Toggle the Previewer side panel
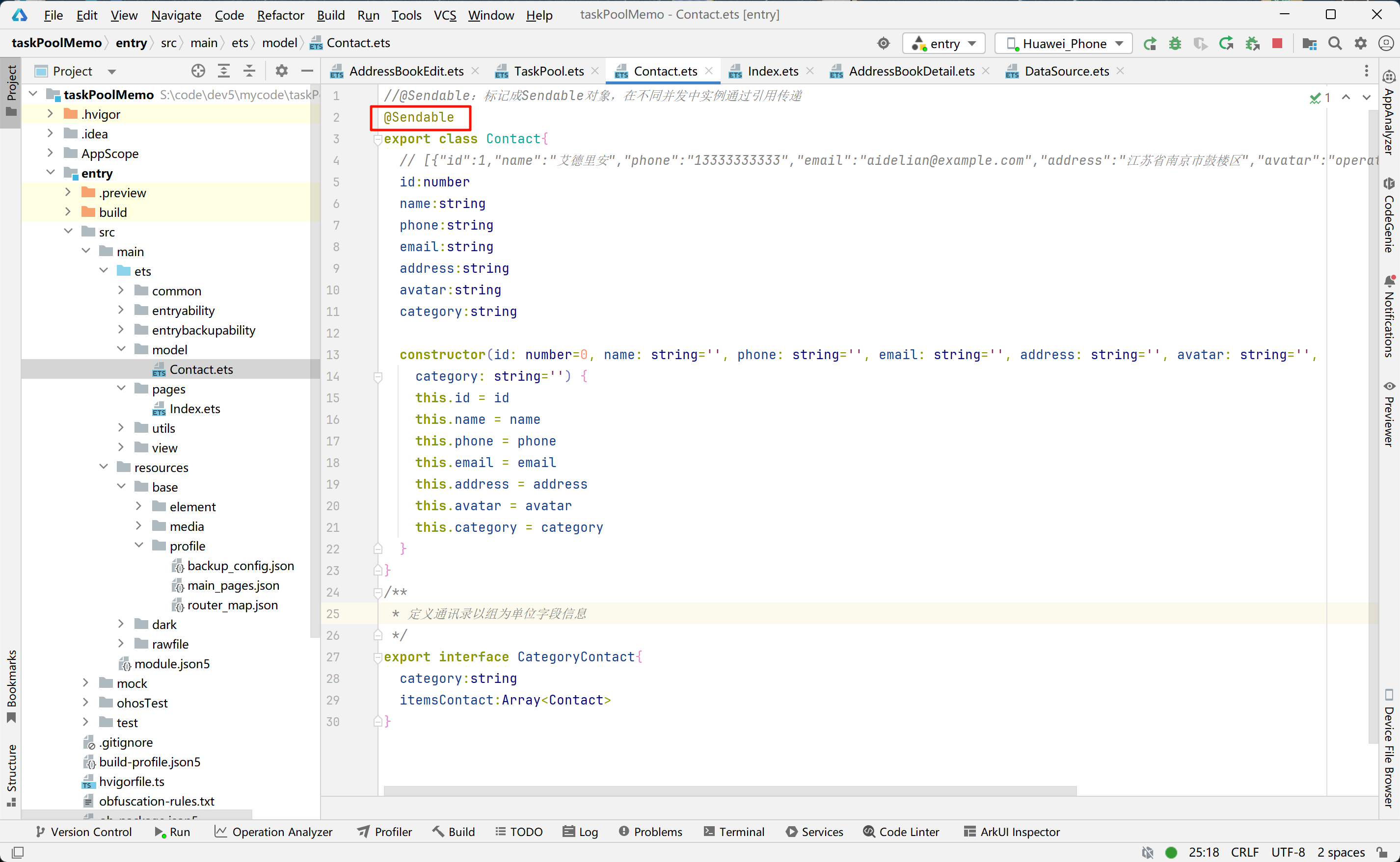Viewport: 1400px width, 862px height. [x=1389, y=414]
